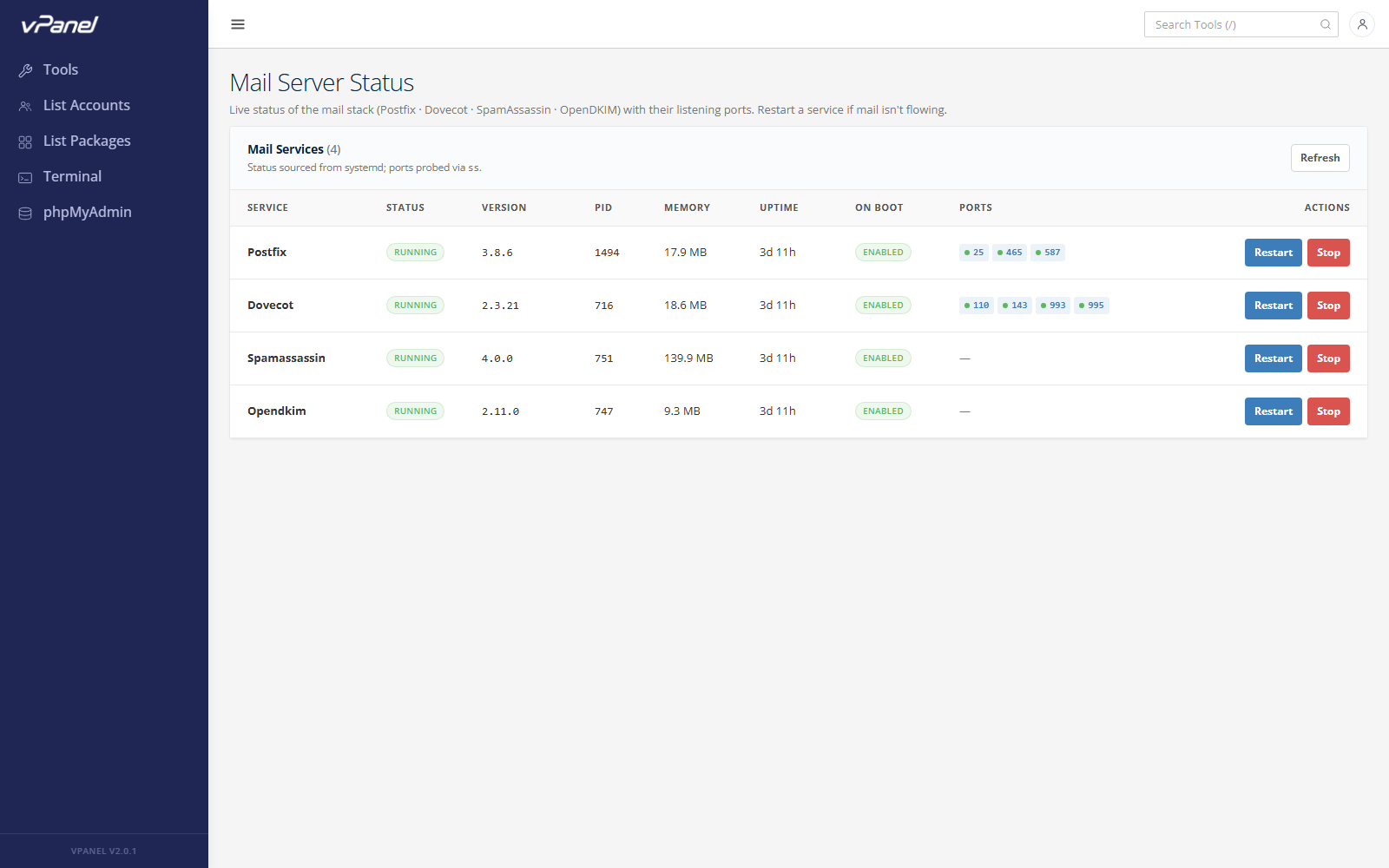The image size is (1389, 868).
Task: Click the SERVICE column header
Action: pos(267,207)
